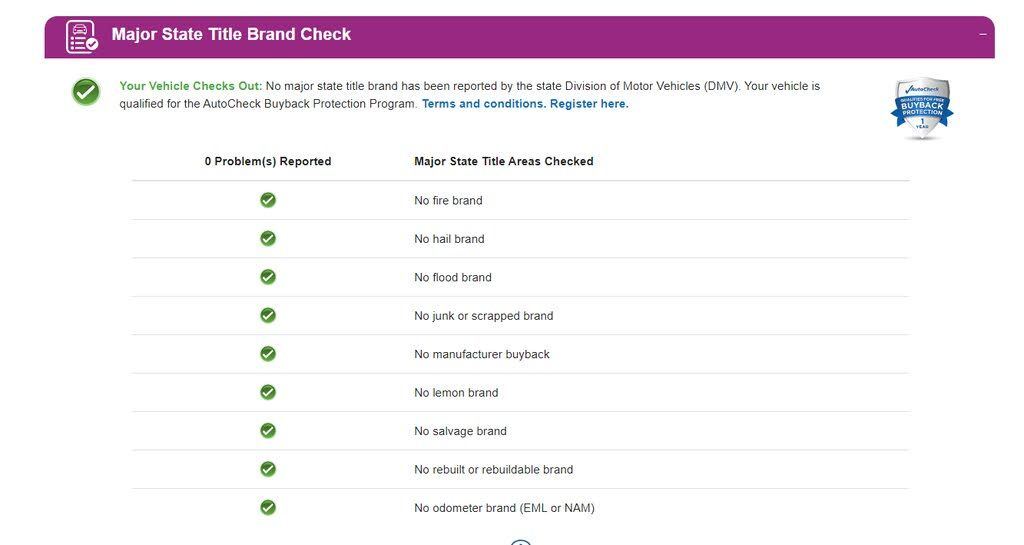This screenshot has height=545, width=1024.
Task: Click the '0 Problem(s) Reported' column header
Action: click(x=267, y=161)
